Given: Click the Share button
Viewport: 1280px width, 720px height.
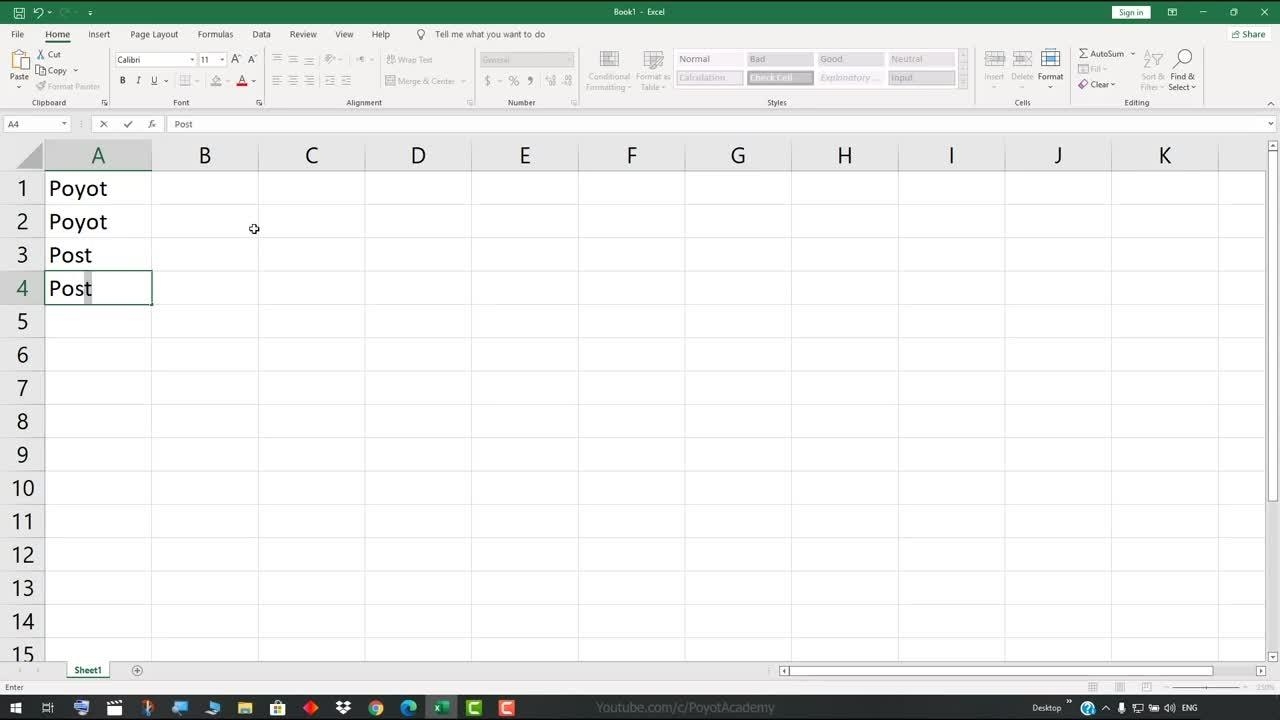Looking at the screenshot, I should click(x=1248, y=34).
